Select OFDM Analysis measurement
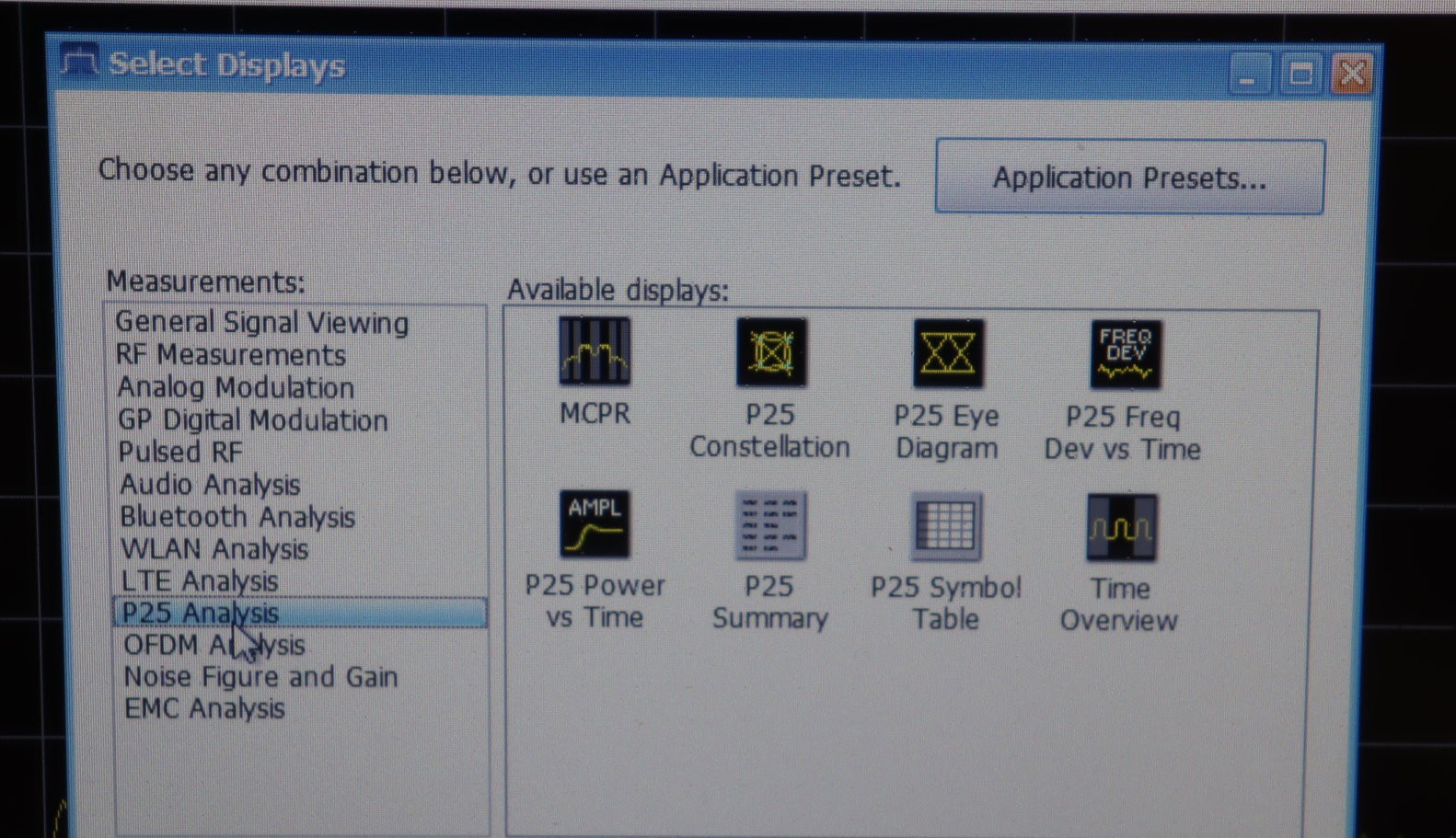This screenshot has height=838, width=1456. (214, 645)
